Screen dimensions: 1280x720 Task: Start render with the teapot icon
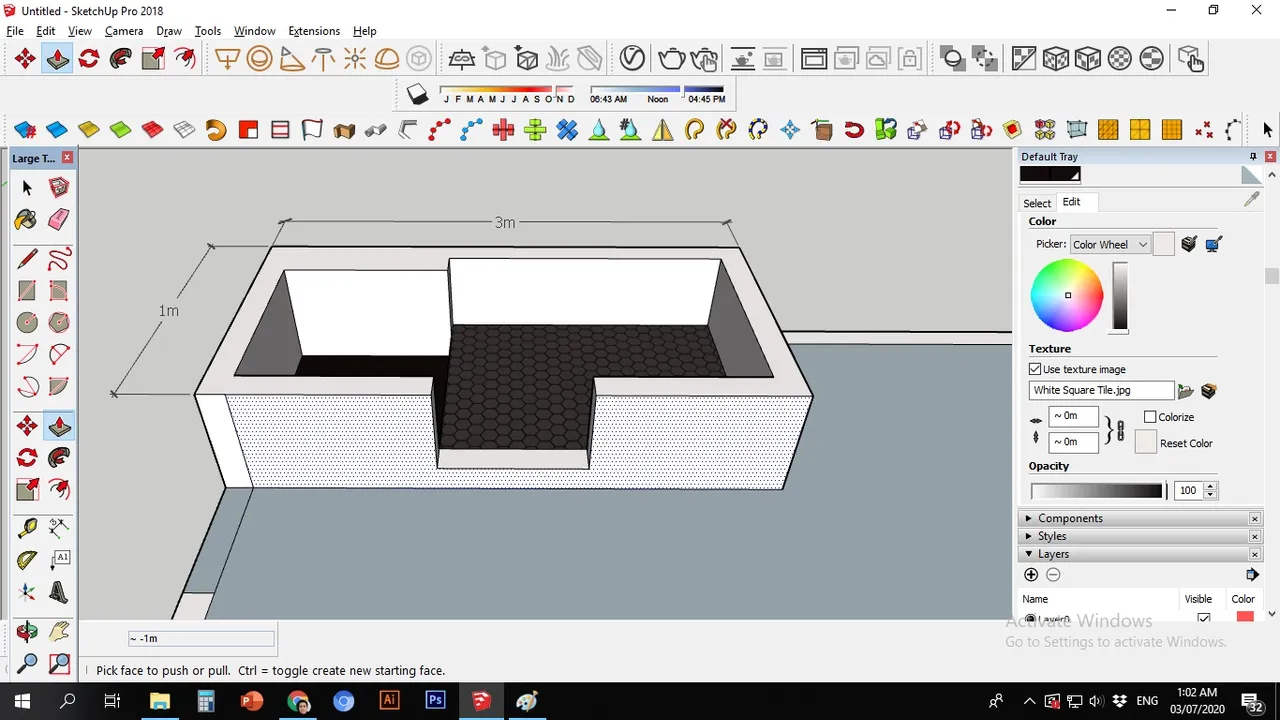[x=672, y=59]
